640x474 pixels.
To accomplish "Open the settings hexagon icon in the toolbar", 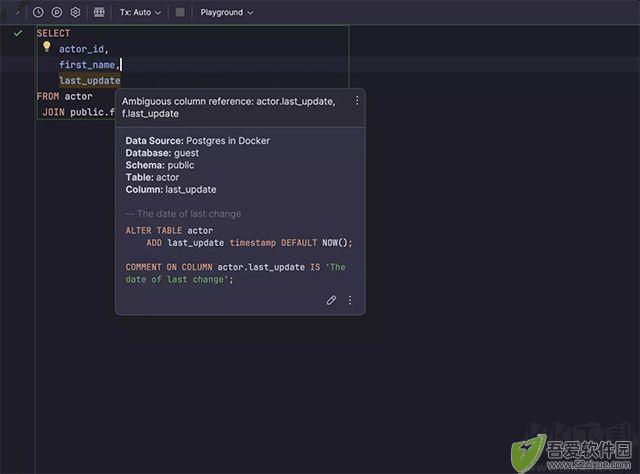I will 75,12.
